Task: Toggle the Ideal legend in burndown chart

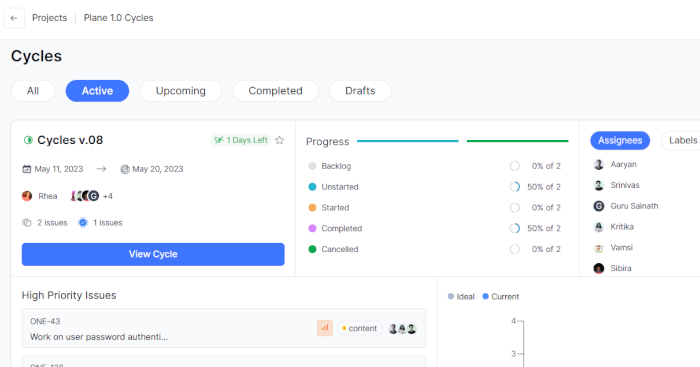Action: 461,297
